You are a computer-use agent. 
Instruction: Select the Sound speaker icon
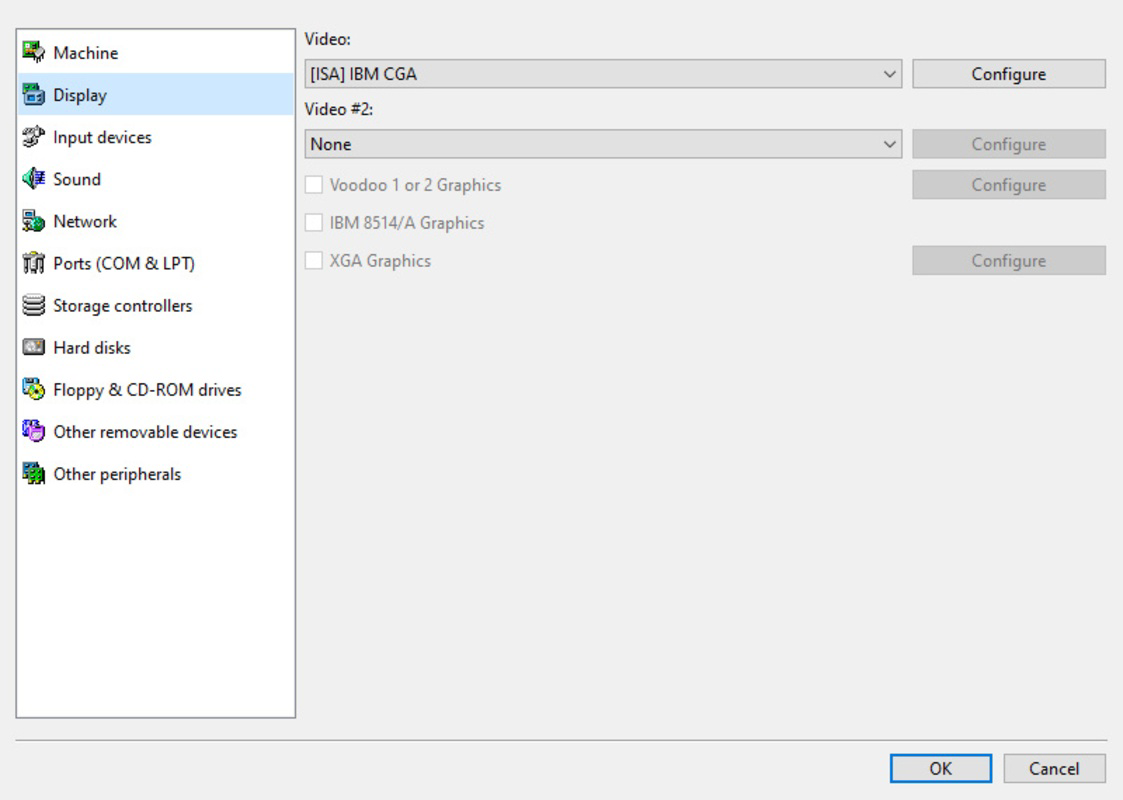point(34,179)
